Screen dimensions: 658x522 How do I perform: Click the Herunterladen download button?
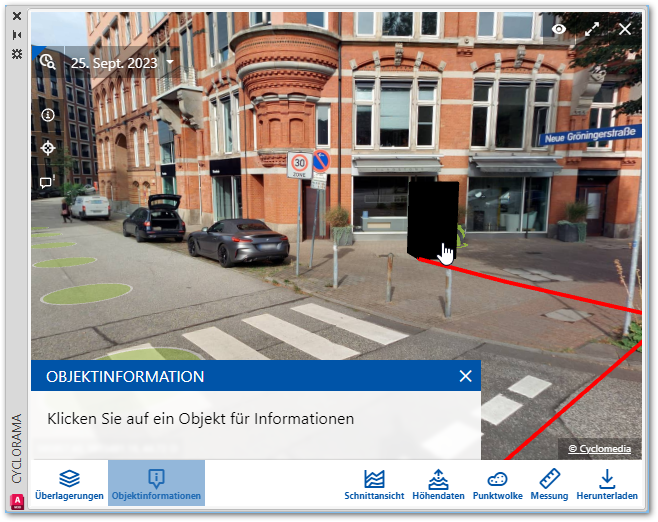607,483
